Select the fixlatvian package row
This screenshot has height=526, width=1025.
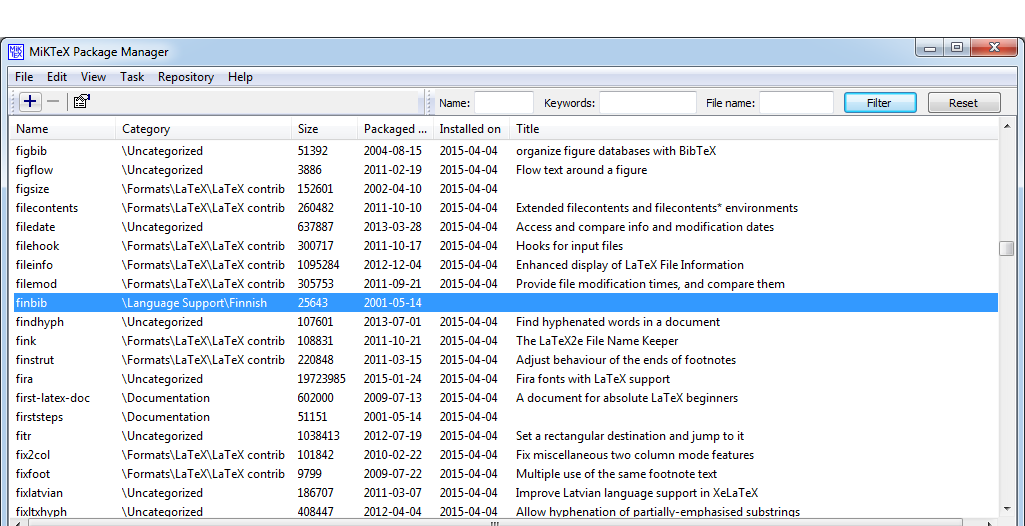point(506,492)
